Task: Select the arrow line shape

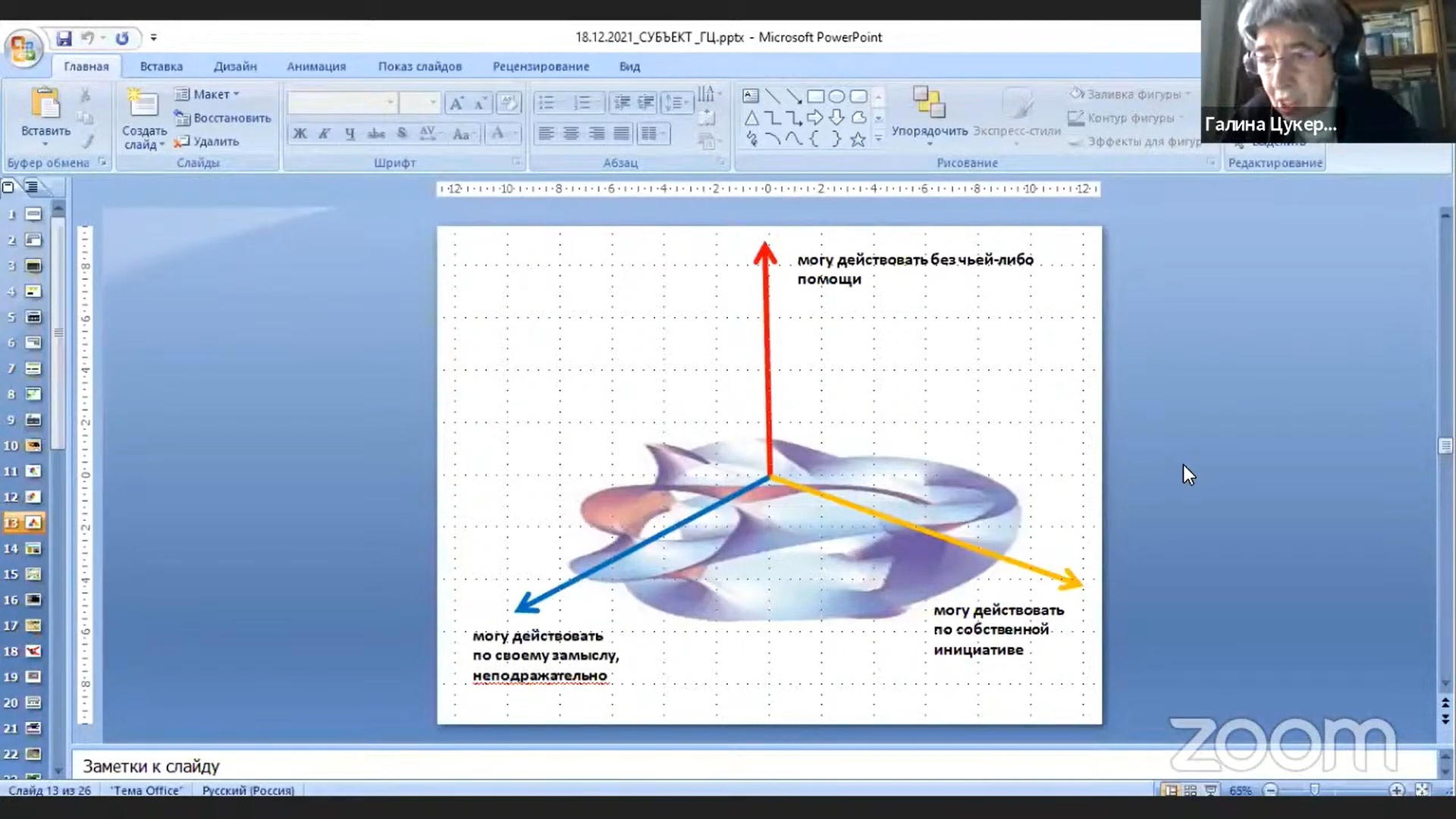Action: (794, 96)
